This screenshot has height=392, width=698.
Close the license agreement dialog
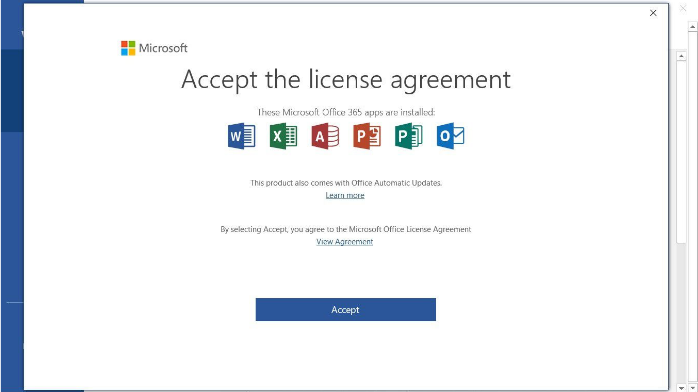tap(653, 13)
